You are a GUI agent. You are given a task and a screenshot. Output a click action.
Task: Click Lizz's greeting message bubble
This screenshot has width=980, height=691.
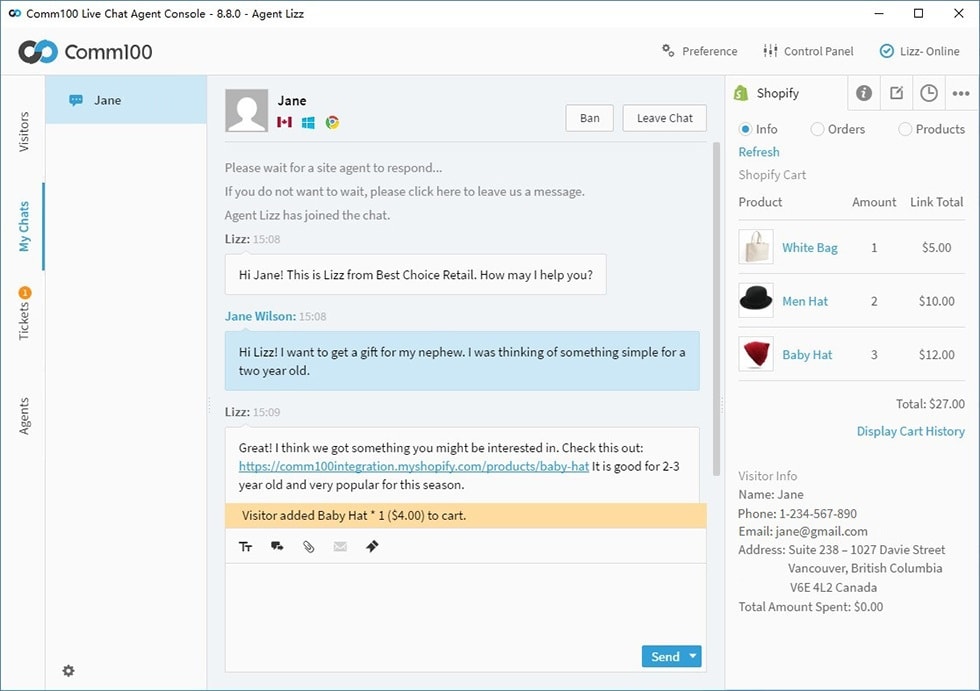pos(416,274)
